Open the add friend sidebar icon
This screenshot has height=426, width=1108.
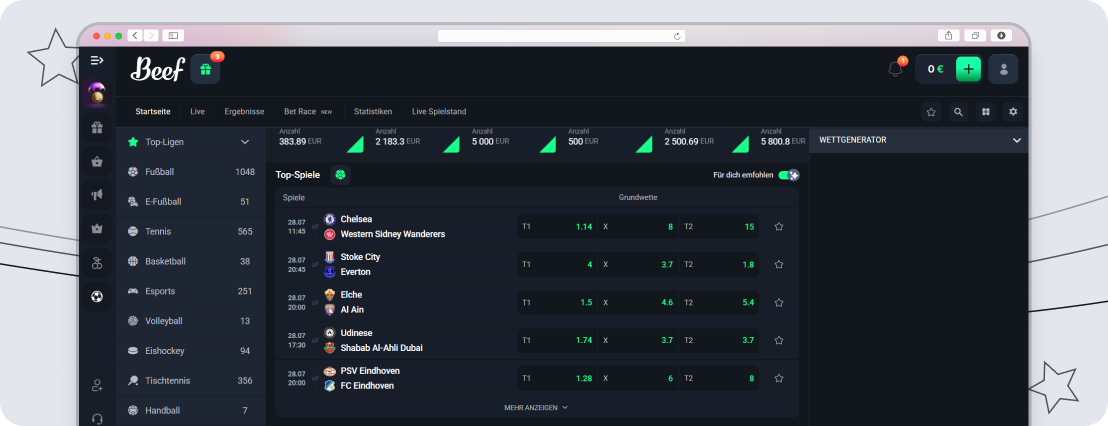coord(97,386)
